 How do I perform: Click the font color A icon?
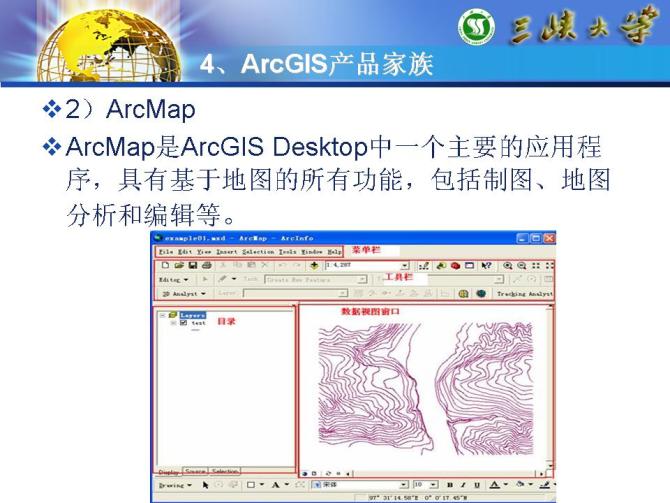[494, 485]
